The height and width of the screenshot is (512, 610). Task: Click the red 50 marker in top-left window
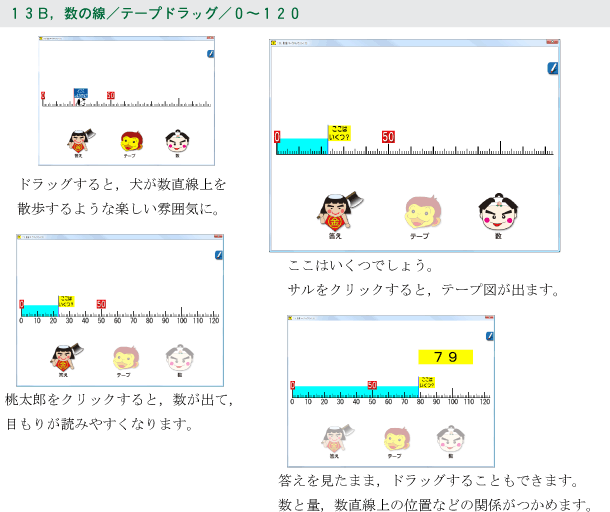coord(111,95)
